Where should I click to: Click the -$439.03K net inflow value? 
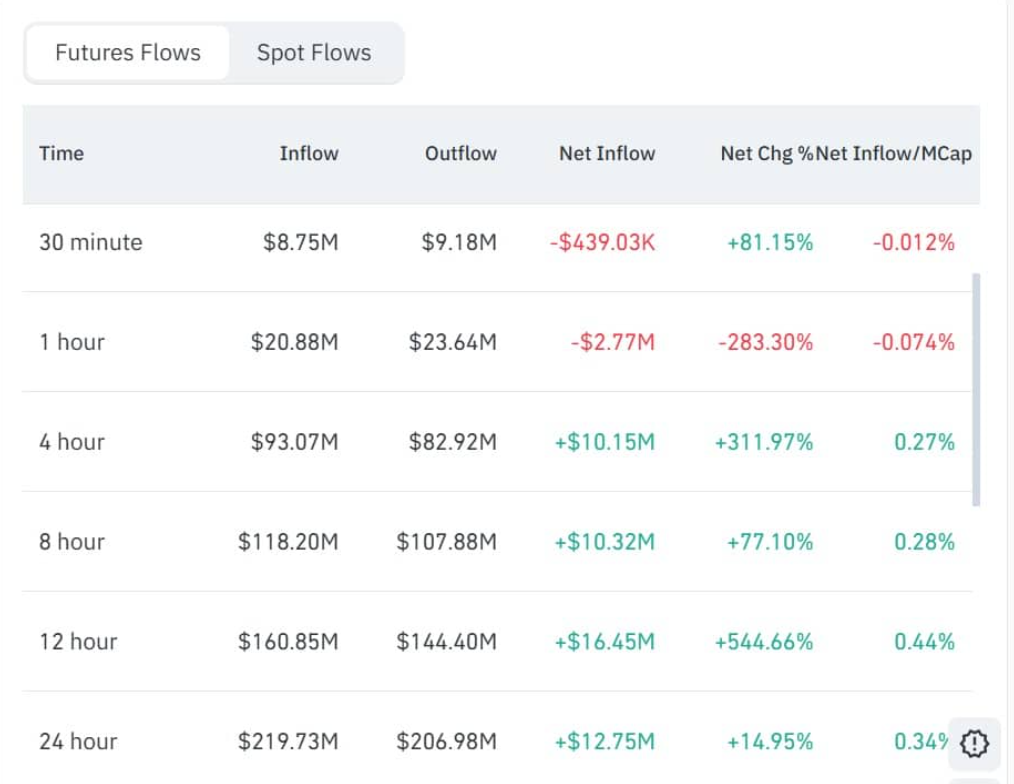[x=602, y=242]
